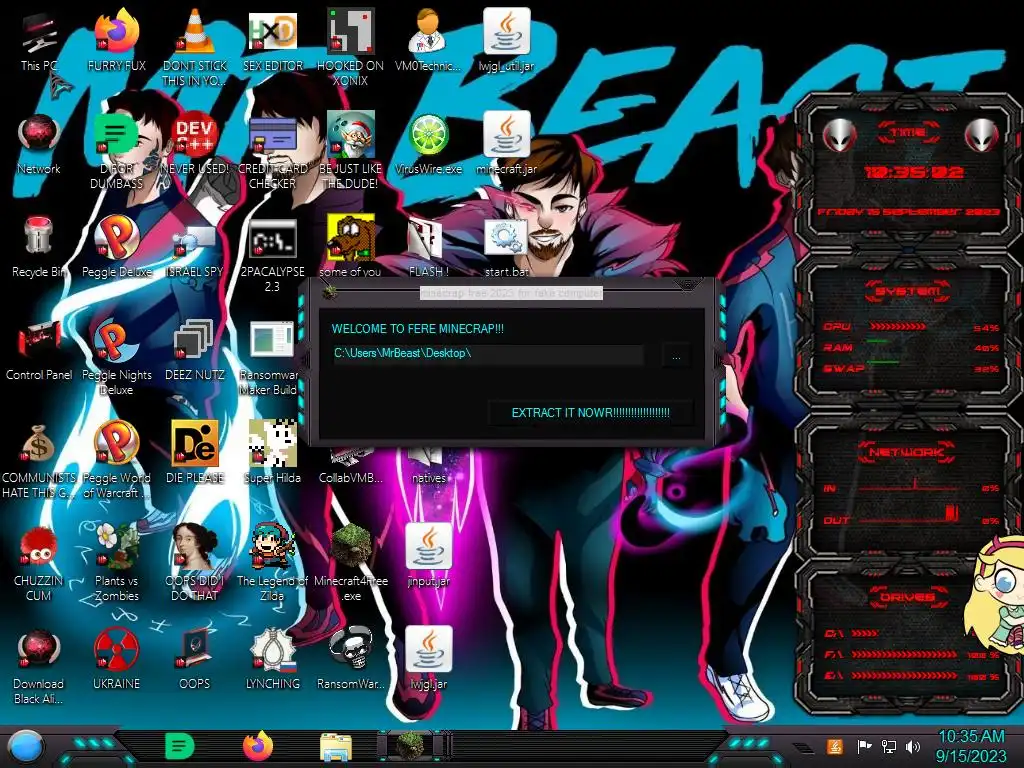The image size is (1024, 768).
Task: Select the OOPS DID I DO THAT portrait icon
Action: pos(195,546)
